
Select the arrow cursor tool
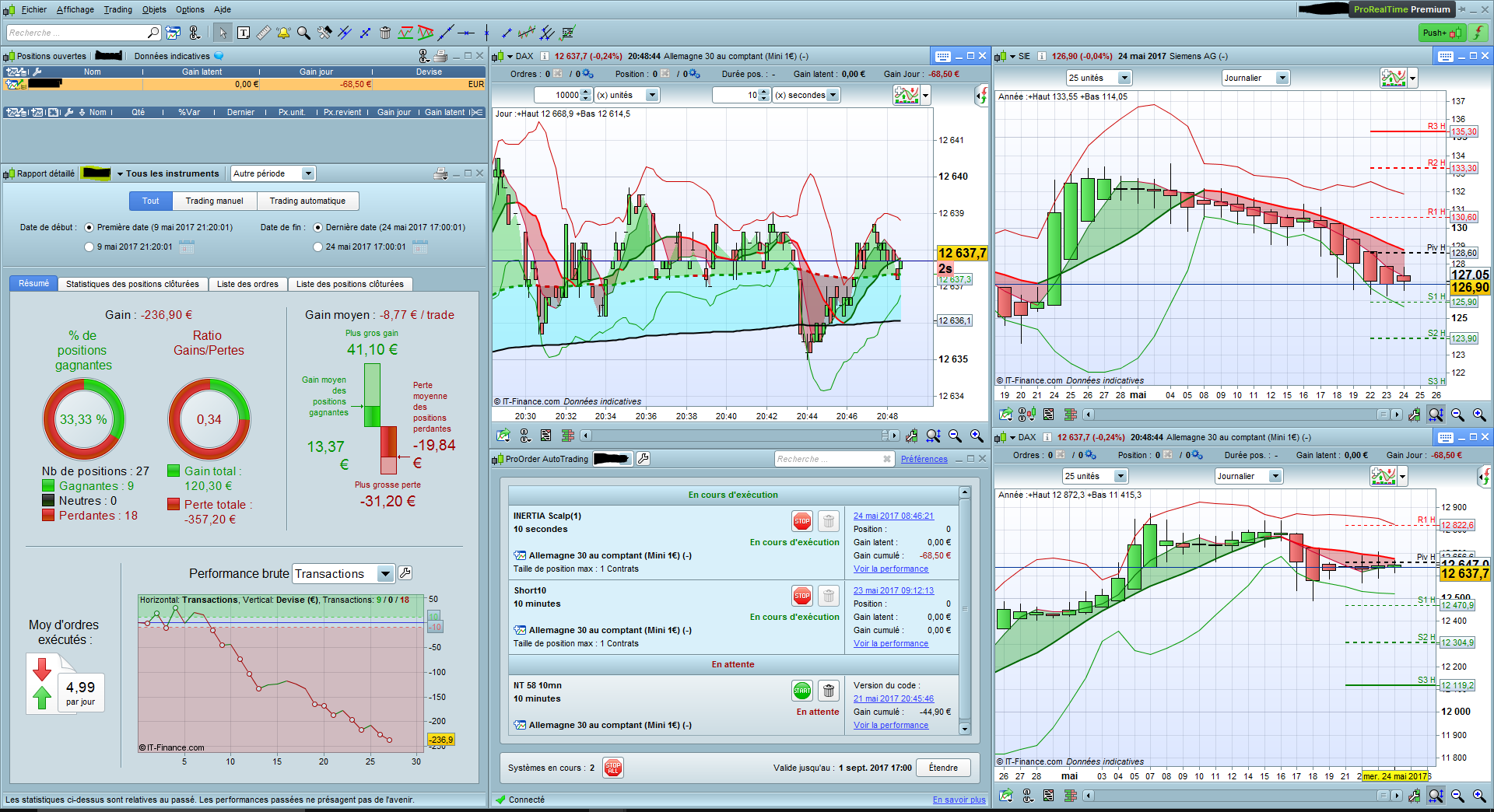pyautogui.click(x=223, y=33)
